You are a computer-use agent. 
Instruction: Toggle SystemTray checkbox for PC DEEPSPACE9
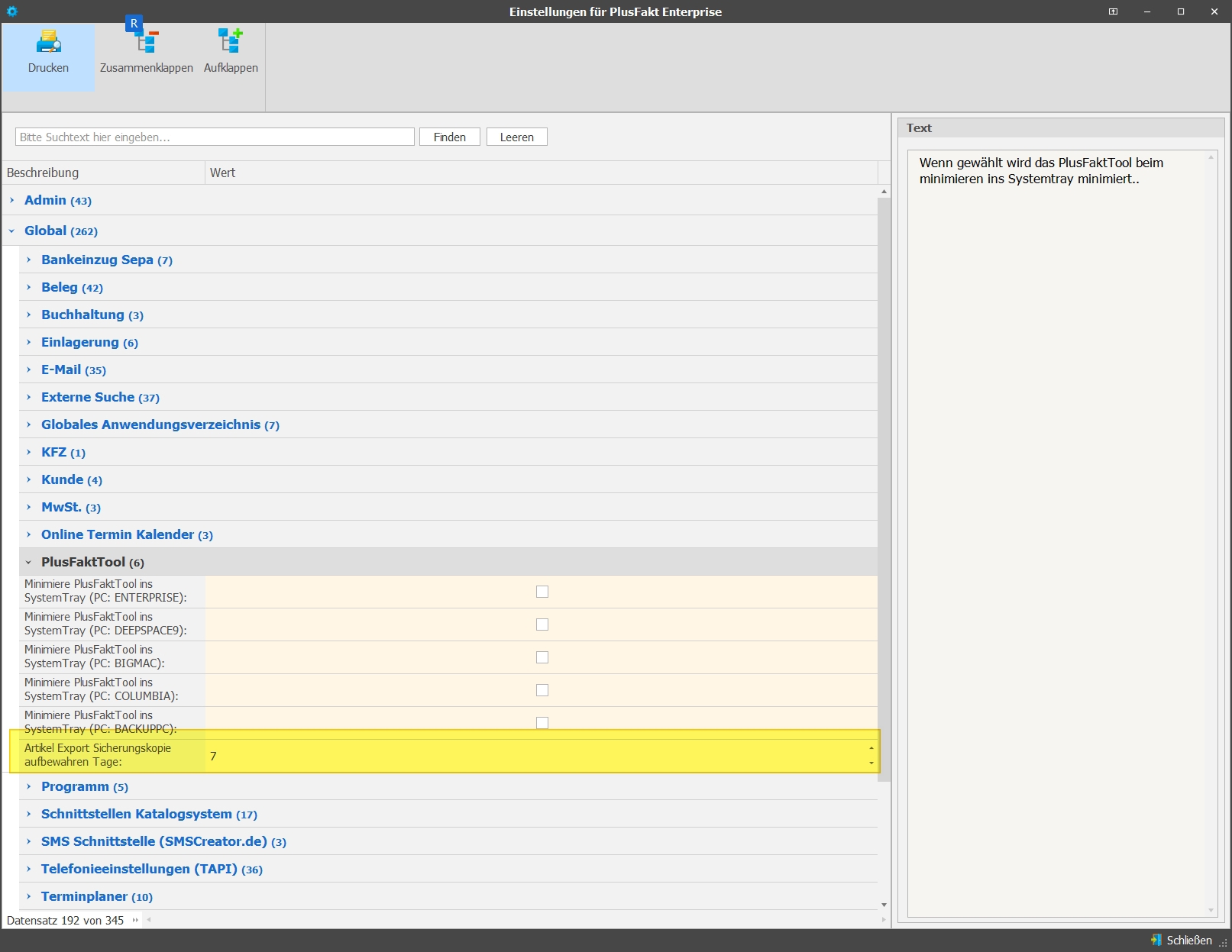(542, 624)
